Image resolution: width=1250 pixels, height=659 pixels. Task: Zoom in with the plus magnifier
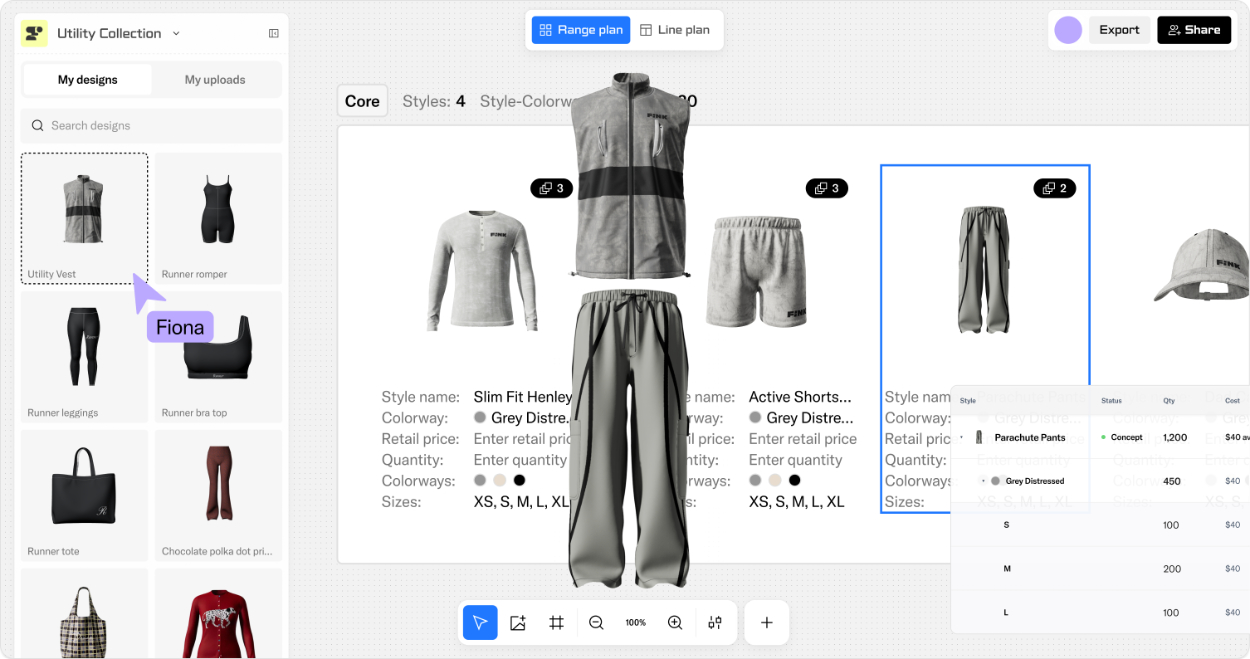click(x=675, y=622)
